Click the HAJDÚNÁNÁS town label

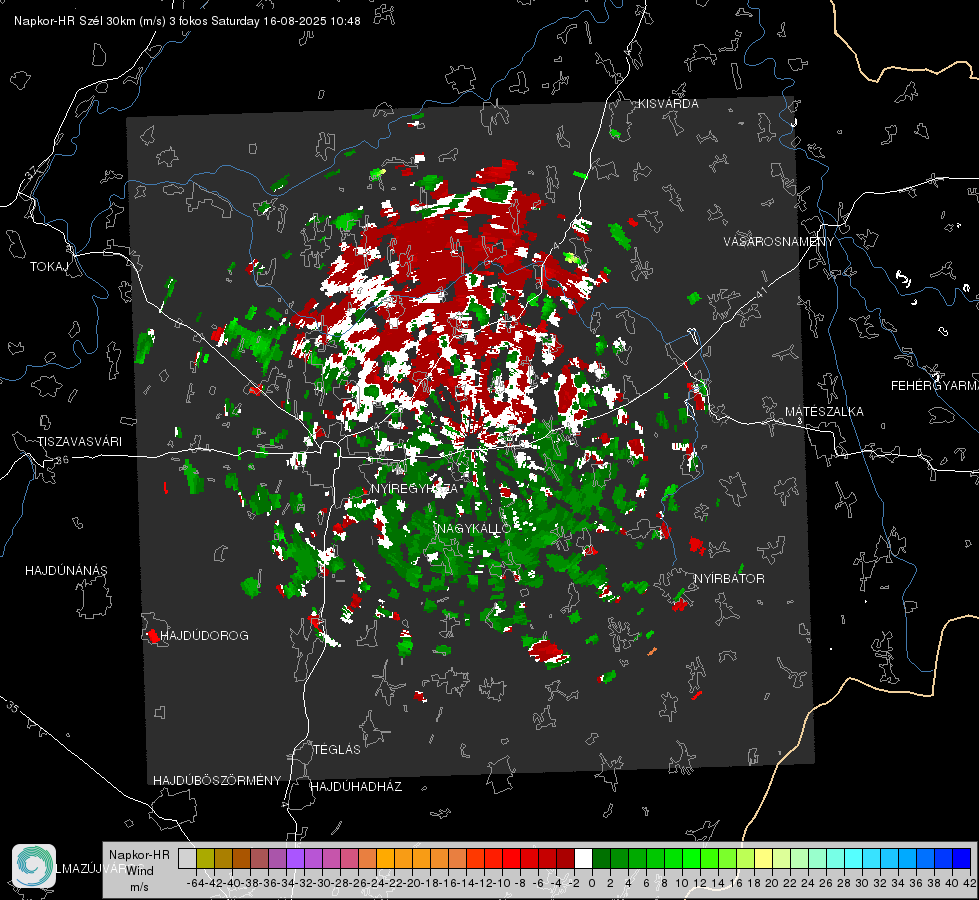point(66,571)
